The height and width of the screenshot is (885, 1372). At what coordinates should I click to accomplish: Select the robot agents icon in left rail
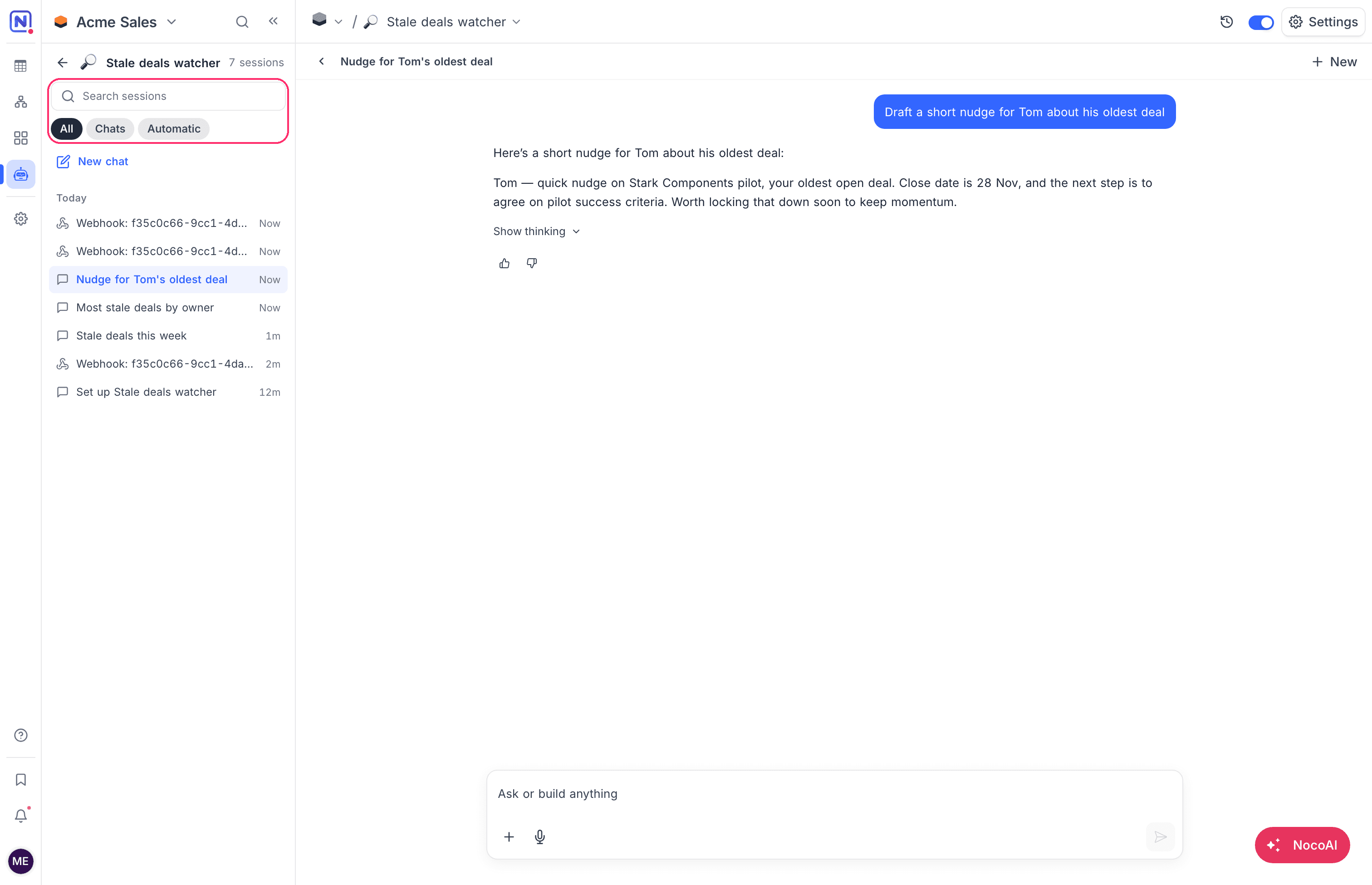pos(21,174)
